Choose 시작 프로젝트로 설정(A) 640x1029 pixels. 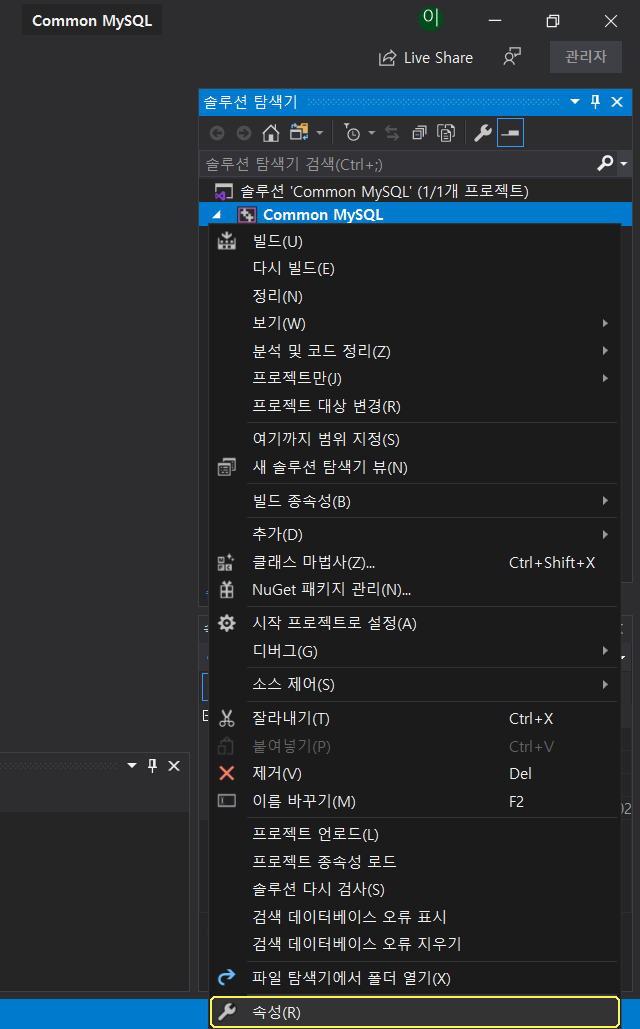(x=414, y=623)
